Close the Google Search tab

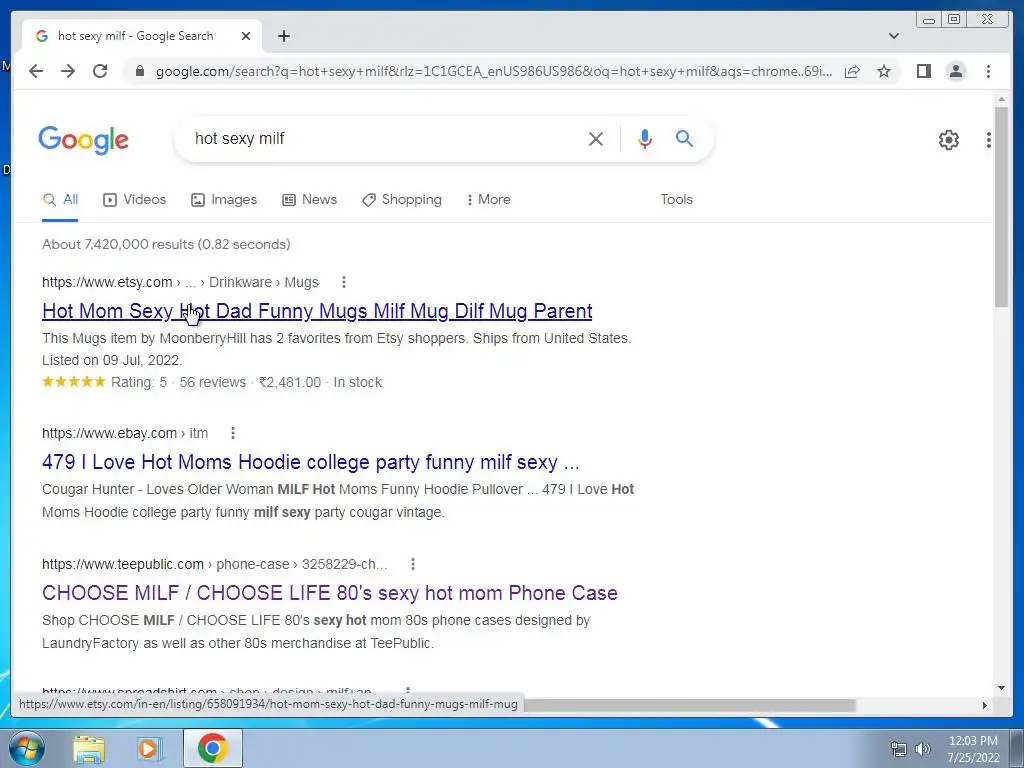[246, 36]
